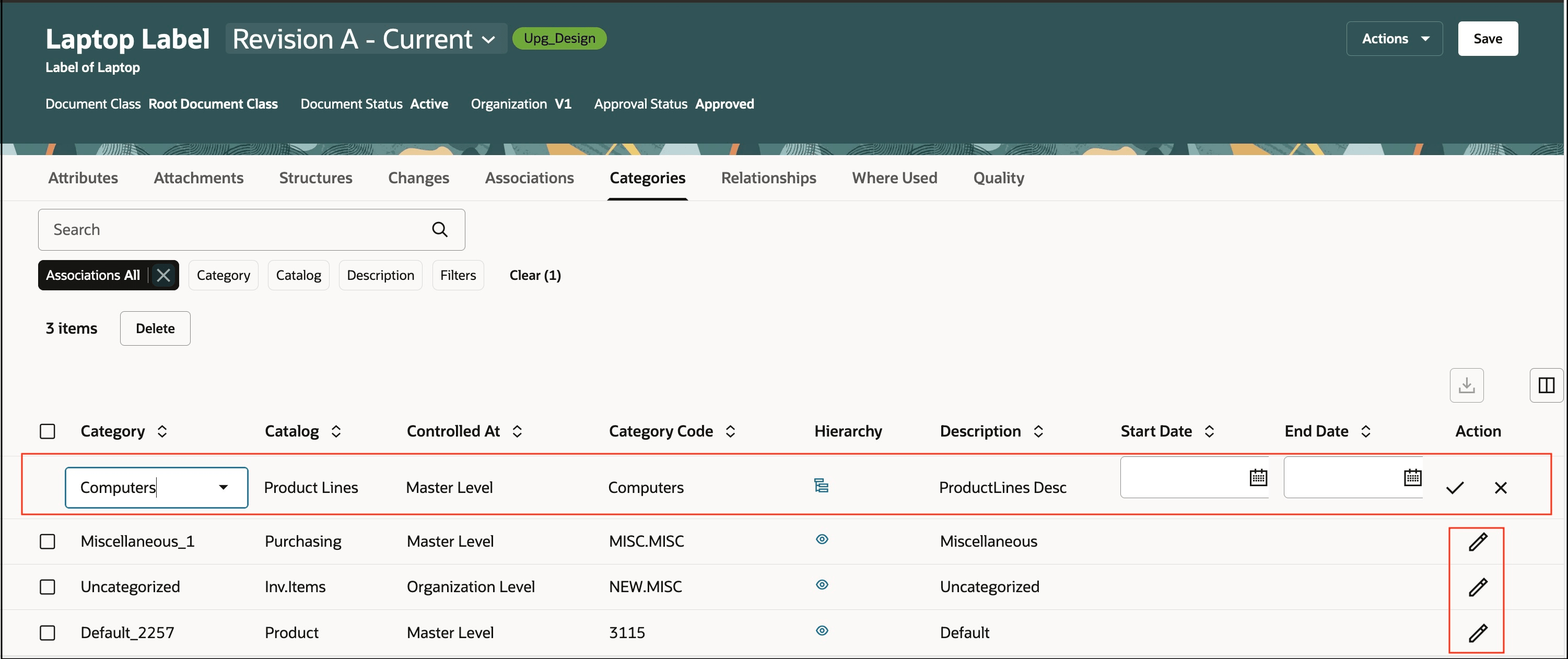The height and width of the screenshot is (659, 1568).
Task: Click the search magnifier icon
Action: 439,229
